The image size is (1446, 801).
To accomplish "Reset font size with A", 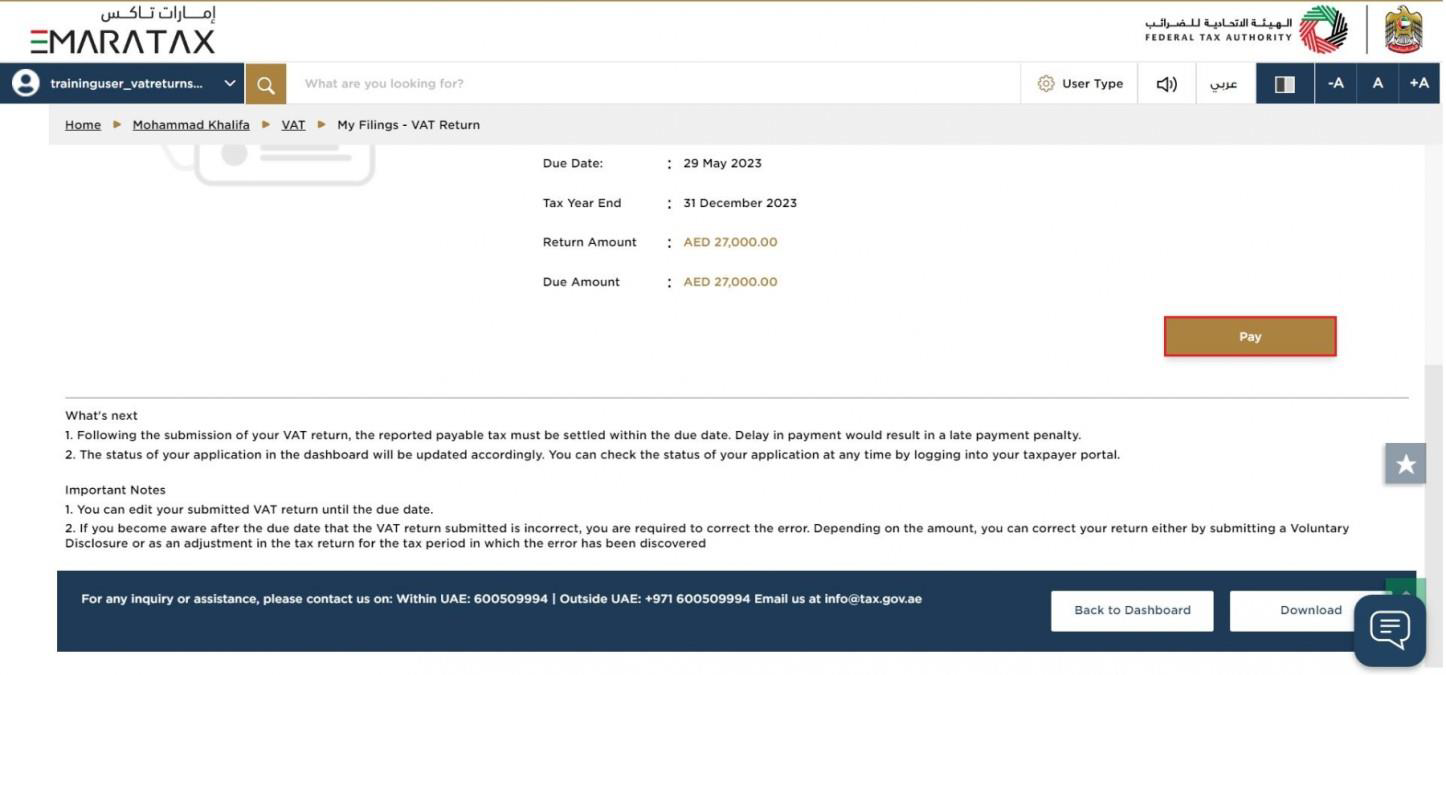I will tap(1378, 84).
